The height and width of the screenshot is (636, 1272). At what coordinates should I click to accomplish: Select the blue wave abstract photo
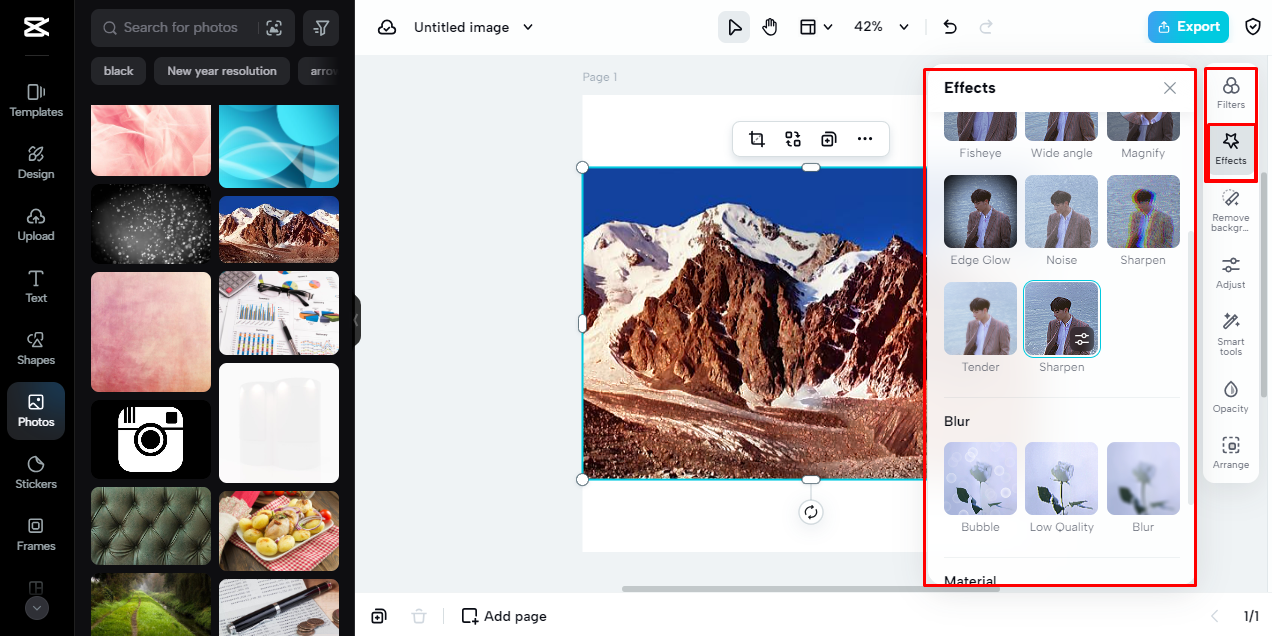pyautogui.click(x=279, y=146)
